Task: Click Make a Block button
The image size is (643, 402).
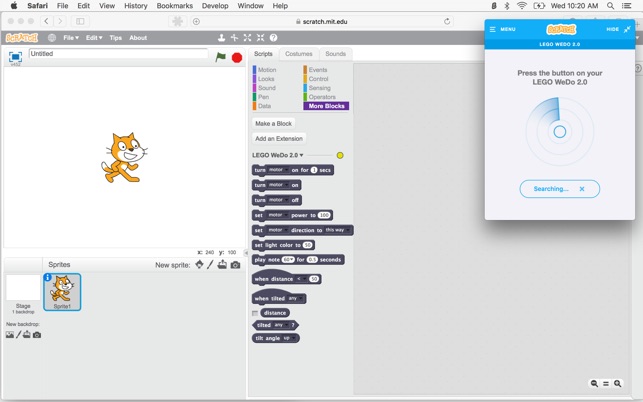Action: point(274,123)
